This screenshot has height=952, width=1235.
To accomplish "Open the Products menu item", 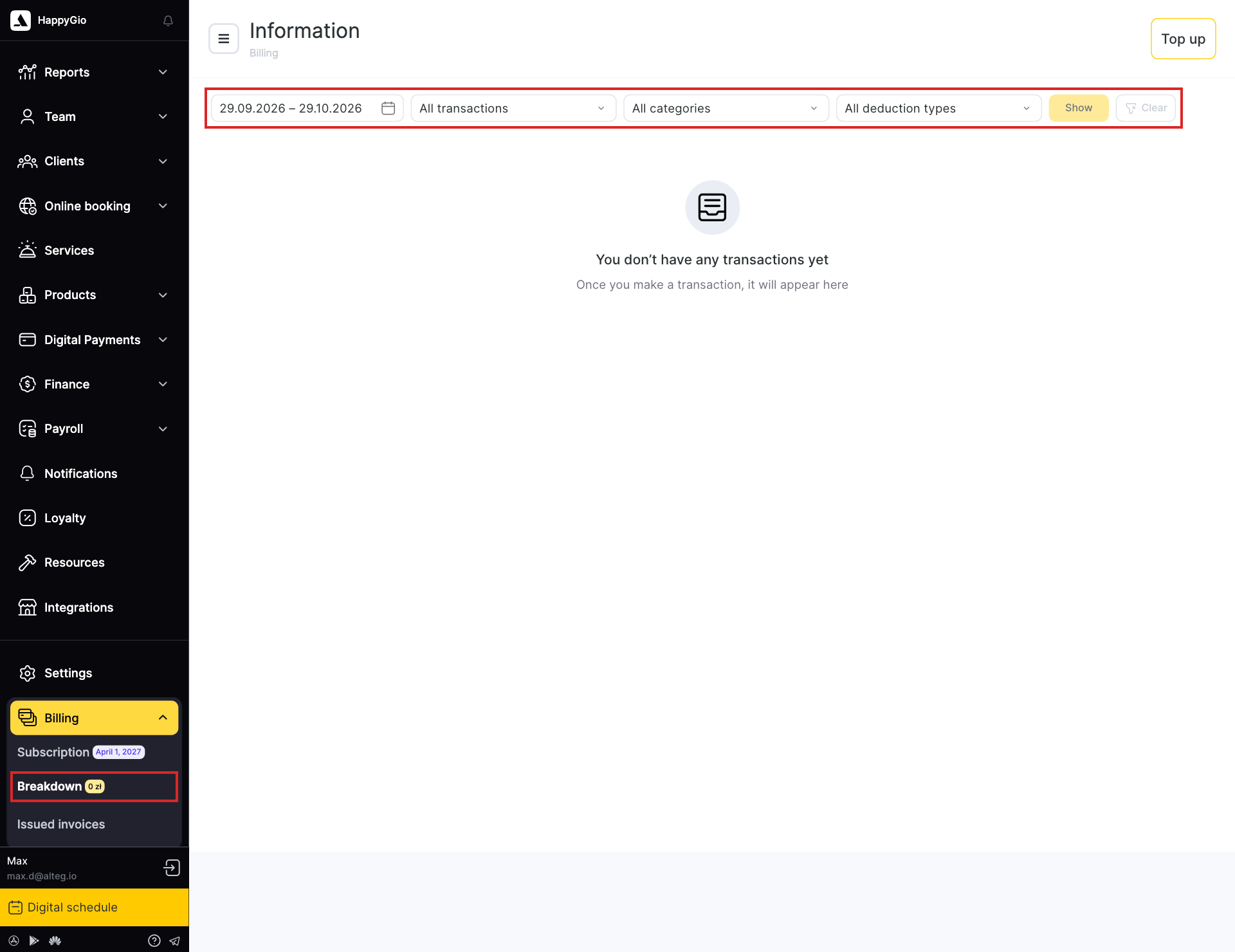I will (94, 295).
